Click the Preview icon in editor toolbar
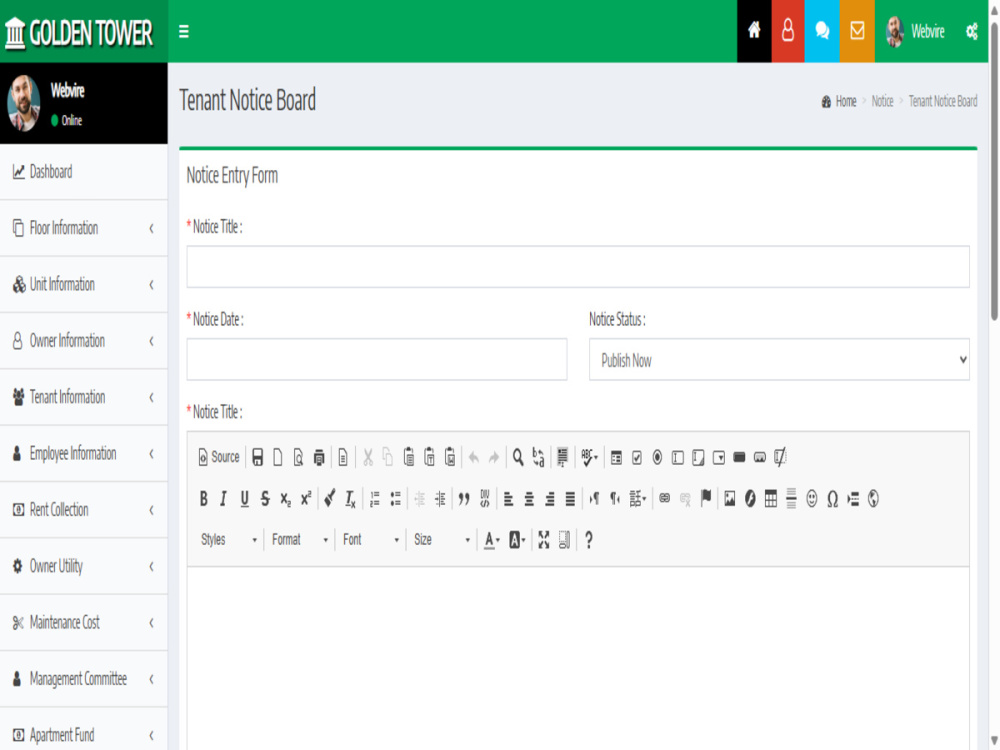The image size is (1000, 750). pyautogui.click(x=298, y=457)
